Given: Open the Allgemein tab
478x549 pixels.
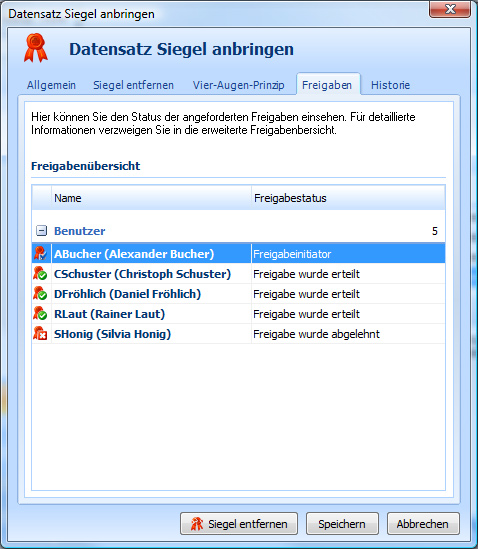Looking at the screenshot, I should (51, 85).
